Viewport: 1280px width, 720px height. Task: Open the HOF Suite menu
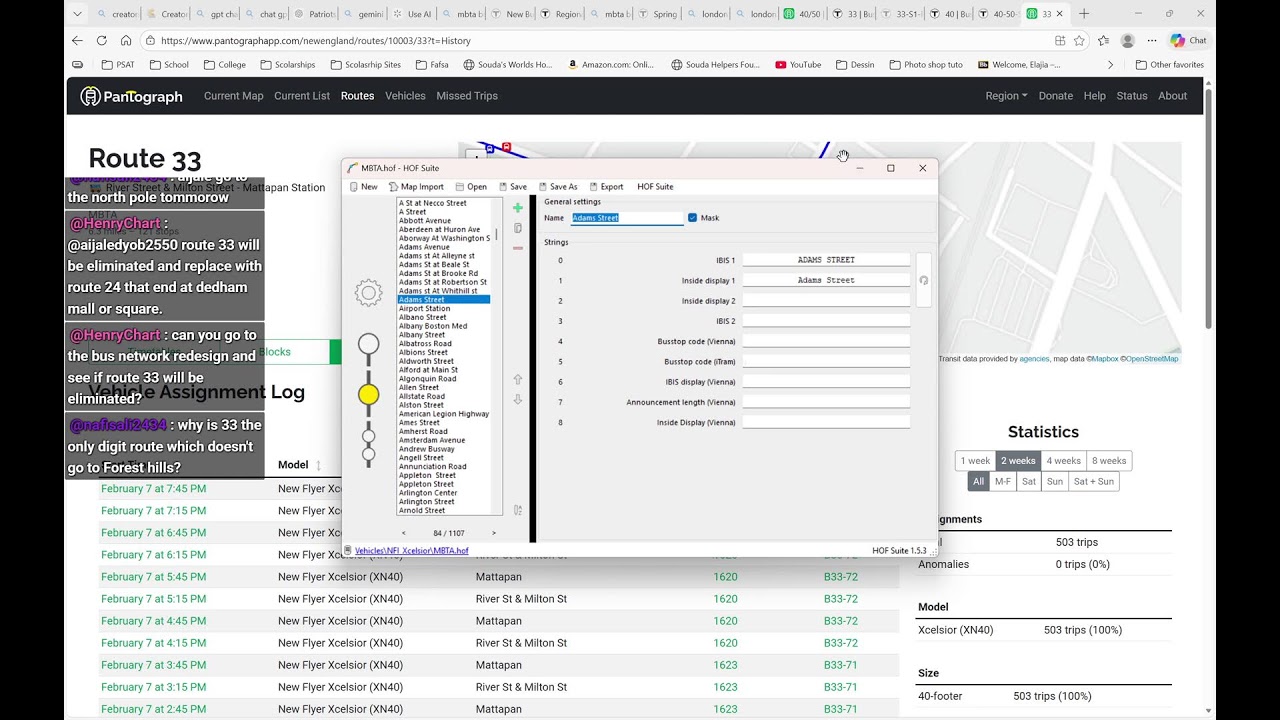656,187
